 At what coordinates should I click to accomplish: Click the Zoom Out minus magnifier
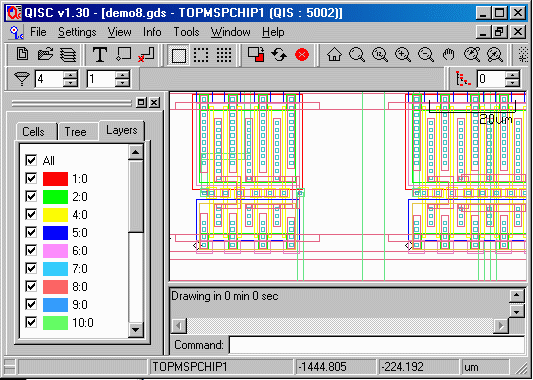coord(426,55)
